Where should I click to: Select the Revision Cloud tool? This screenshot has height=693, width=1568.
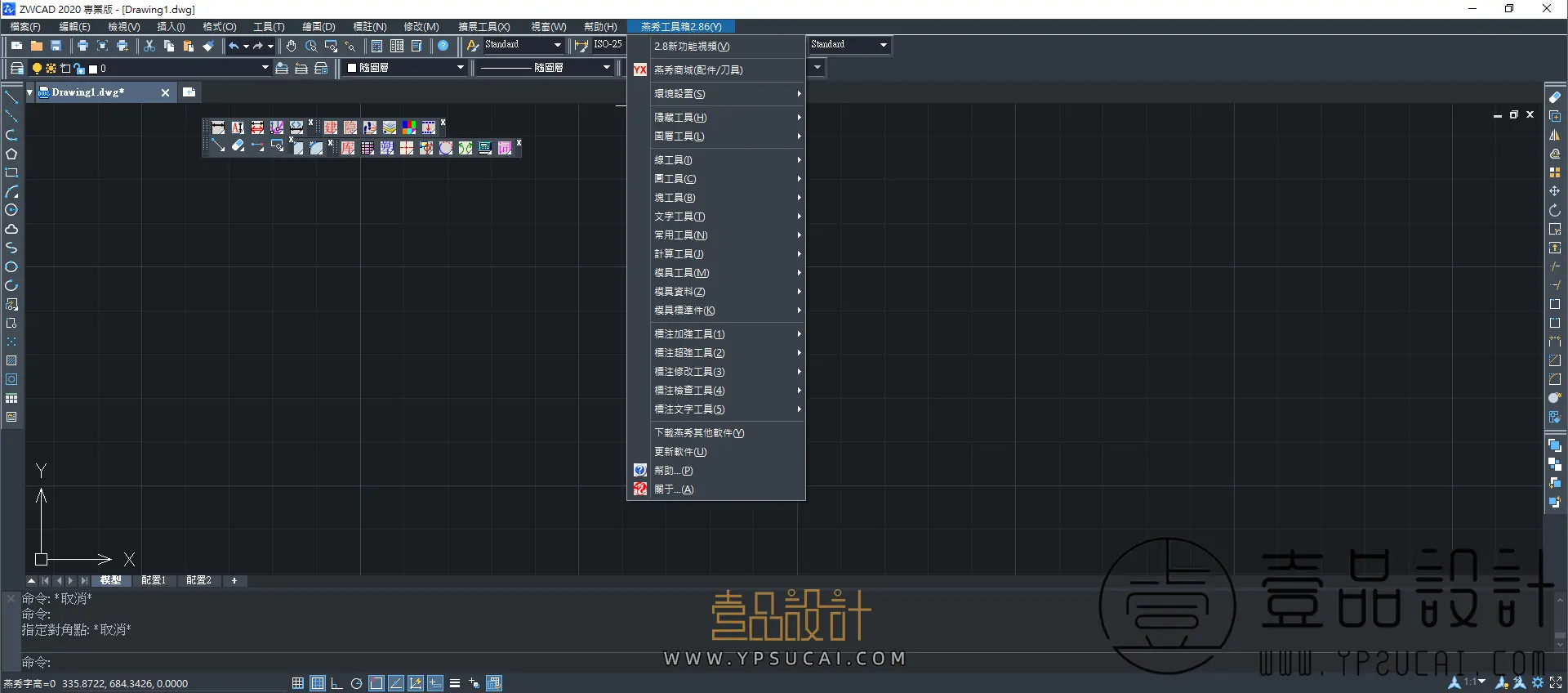coord(11,229)
